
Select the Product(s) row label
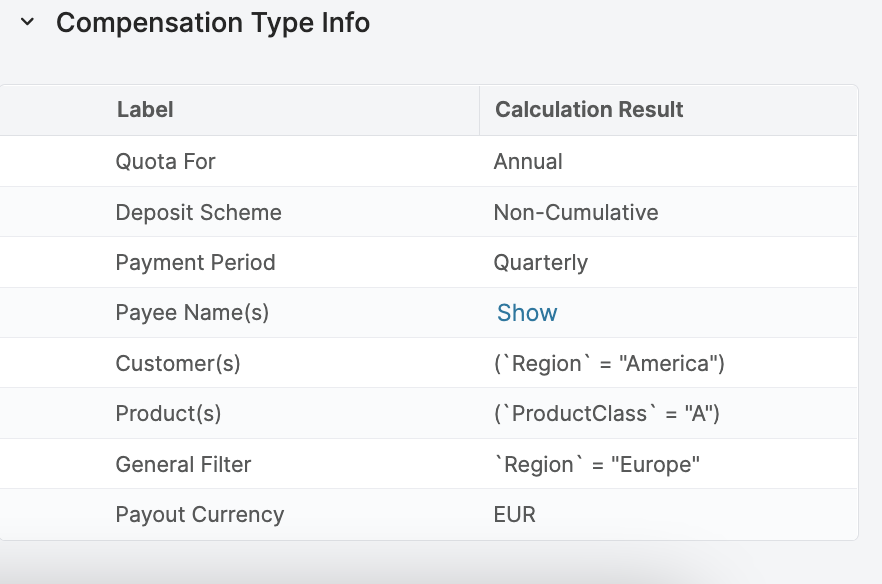(168, 414)
